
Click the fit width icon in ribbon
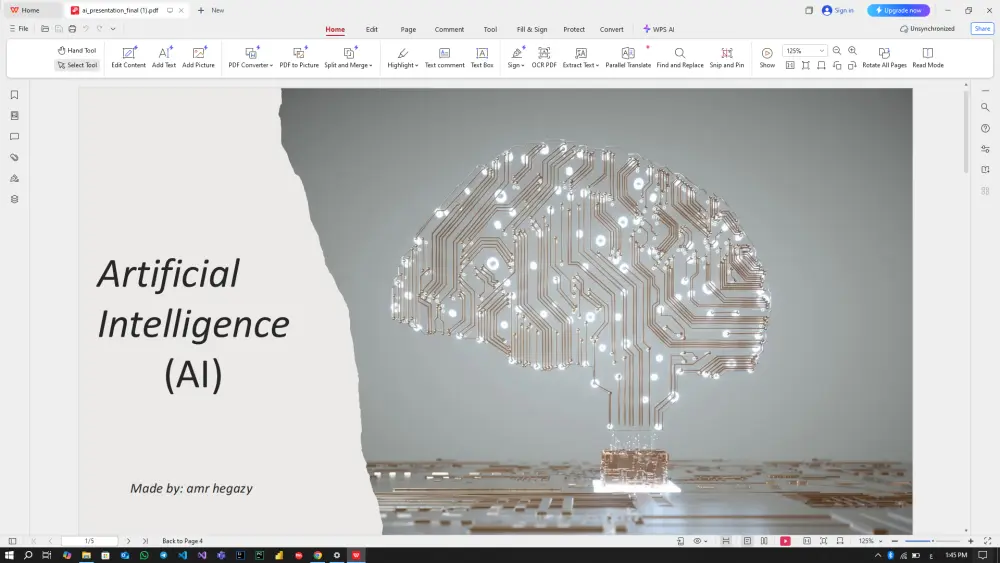[x=821, y=65]
